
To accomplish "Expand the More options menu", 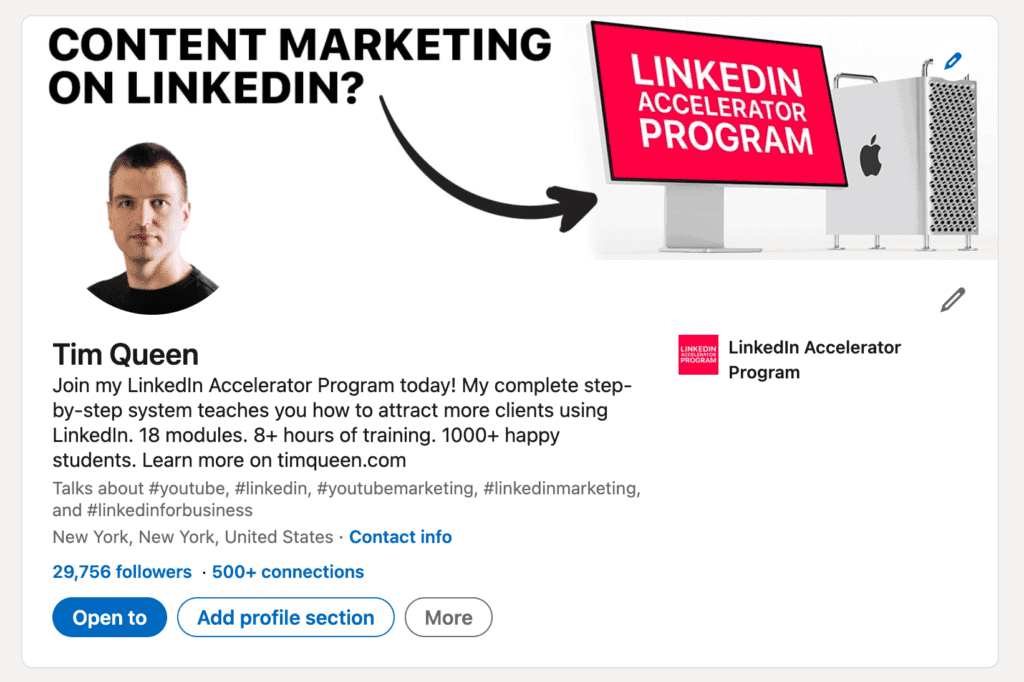I will click(x=448, y=618).
